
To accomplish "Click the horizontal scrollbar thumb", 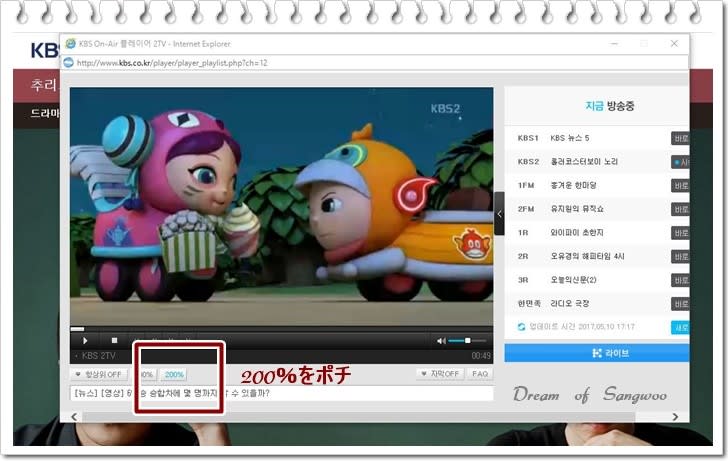I will coord(358,417).
